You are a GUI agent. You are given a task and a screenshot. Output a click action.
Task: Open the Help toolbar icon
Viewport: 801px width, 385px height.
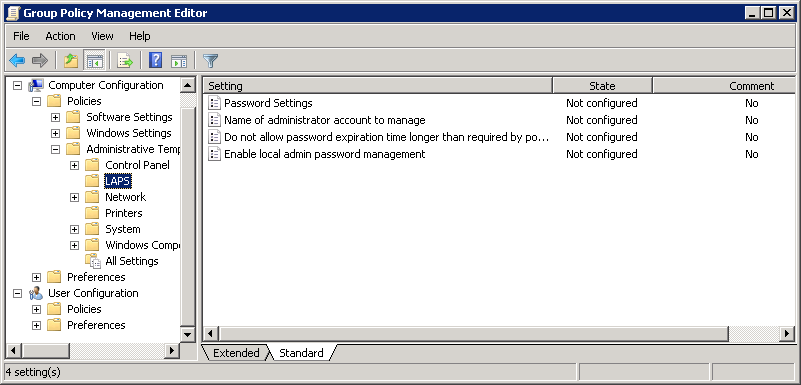click(155, 61)
